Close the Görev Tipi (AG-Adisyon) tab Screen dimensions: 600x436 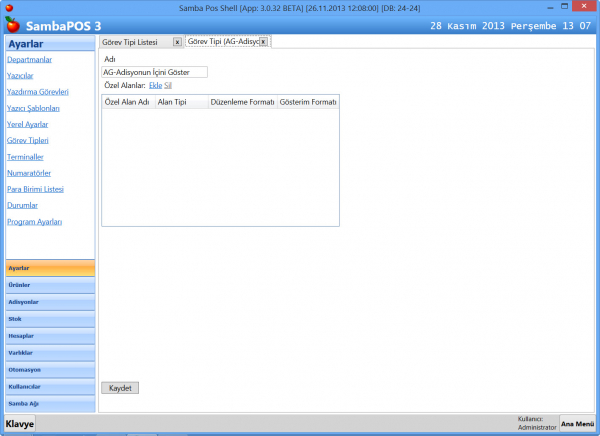(x=263, y=42)
